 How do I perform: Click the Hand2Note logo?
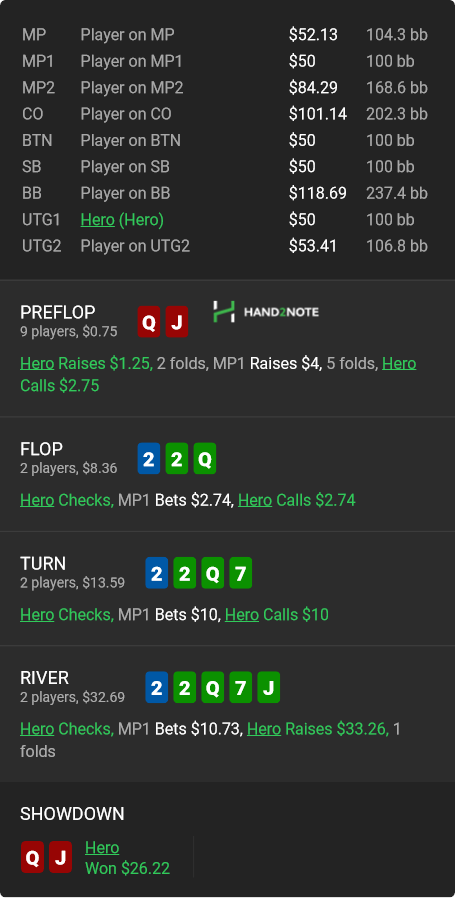point(266,312)
